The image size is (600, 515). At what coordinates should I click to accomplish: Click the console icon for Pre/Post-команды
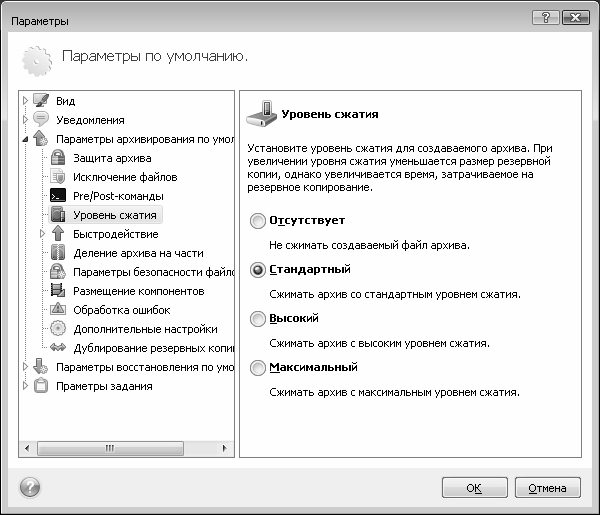58,196
